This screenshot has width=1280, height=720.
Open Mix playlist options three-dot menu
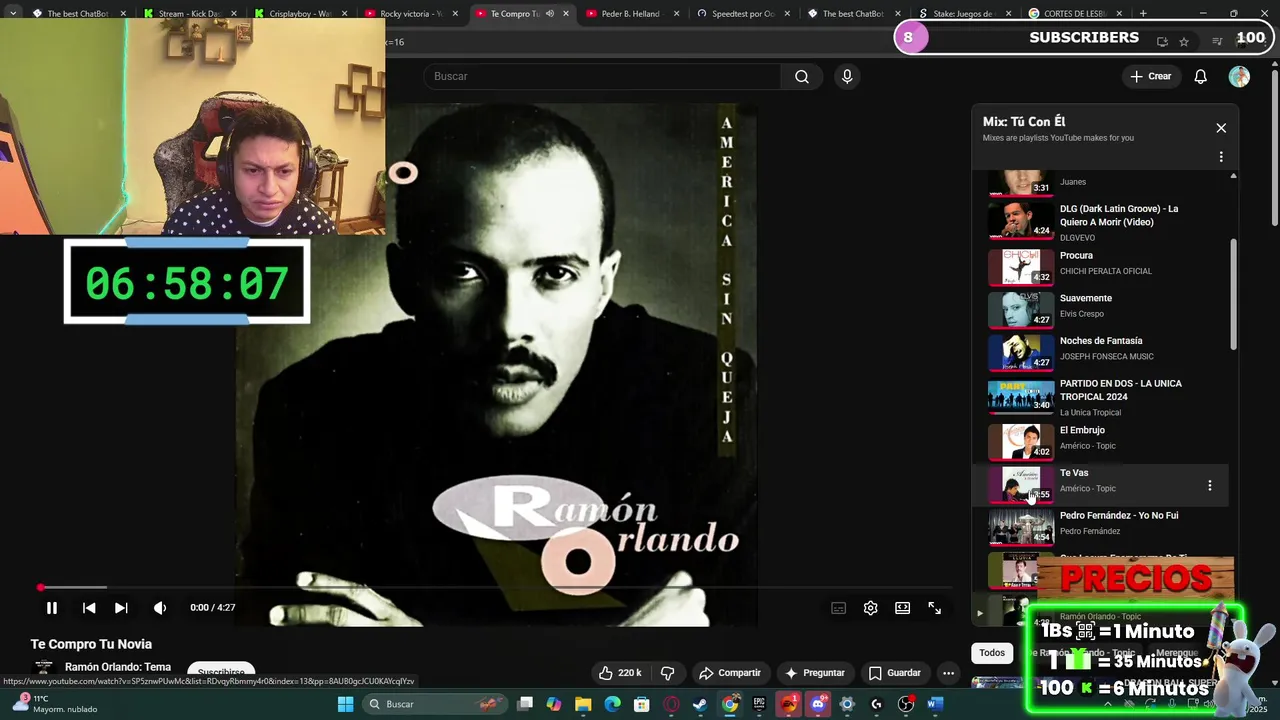point(1221,157)
